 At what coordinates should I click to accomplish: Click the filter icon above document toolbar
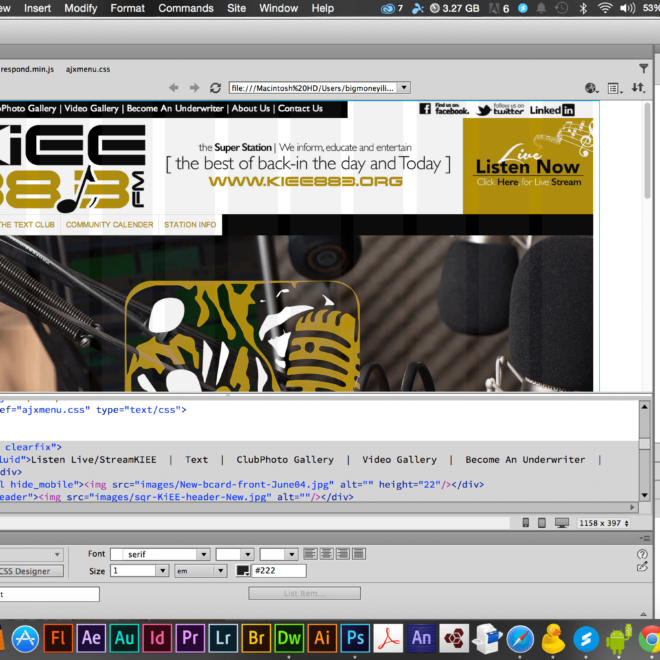point(643,69)
